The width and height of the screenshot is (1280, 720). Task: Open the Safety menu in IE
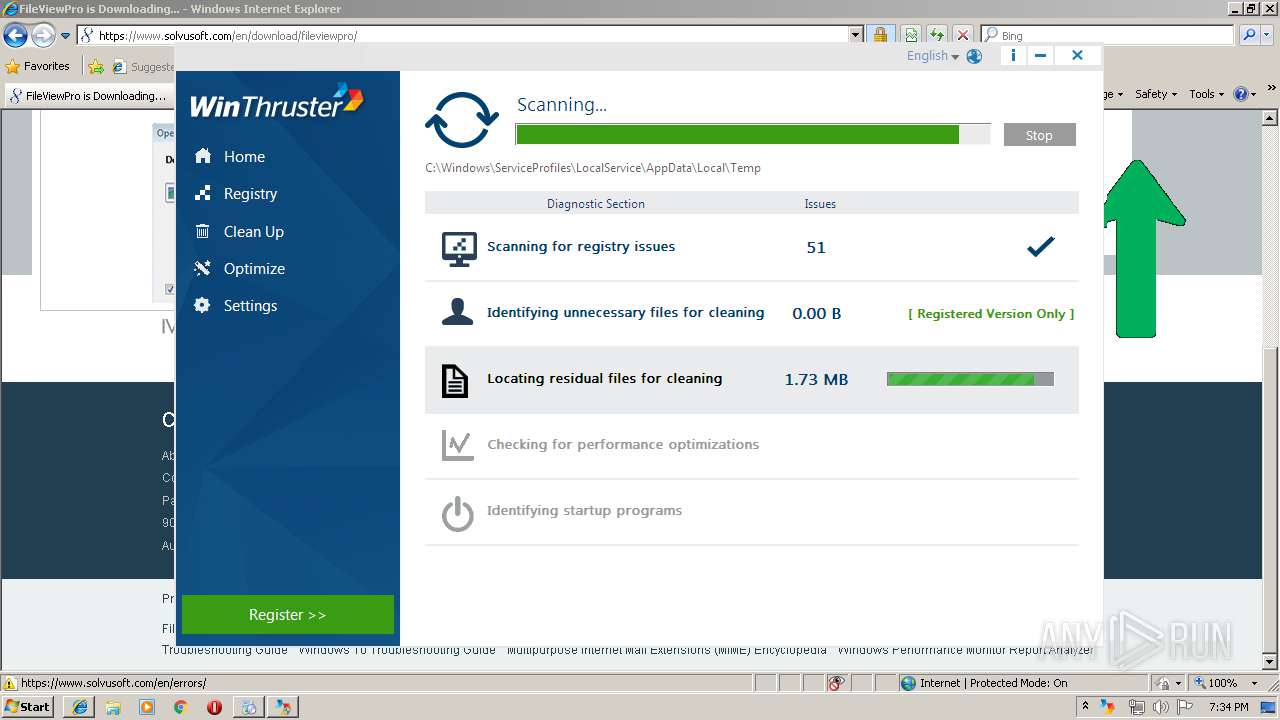1156,94
